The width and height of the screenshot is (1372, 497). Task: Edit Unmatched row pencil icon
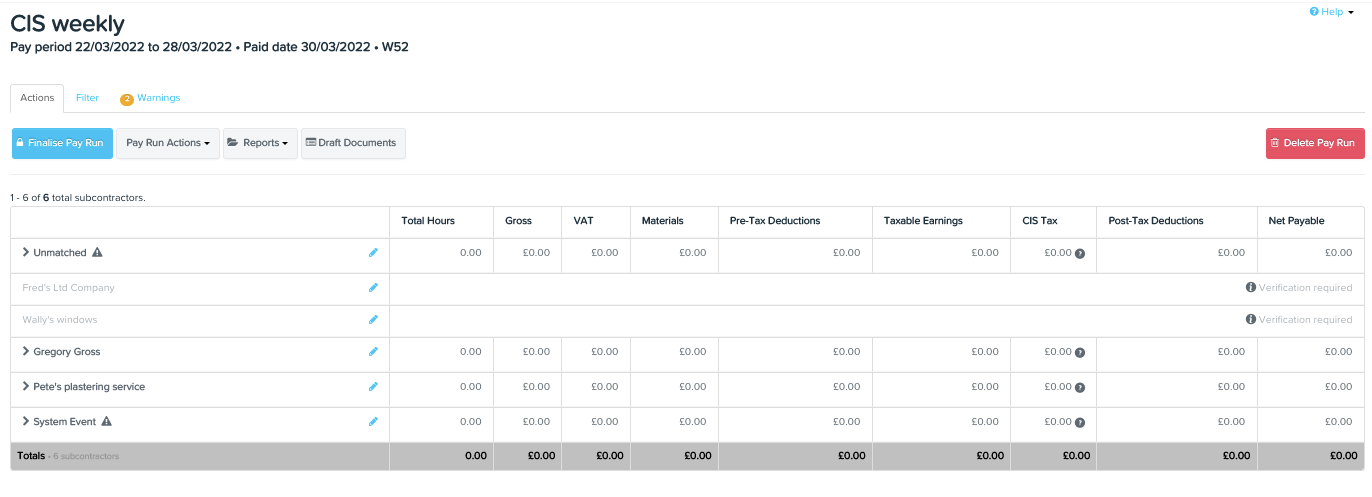[x=373, y=253]
